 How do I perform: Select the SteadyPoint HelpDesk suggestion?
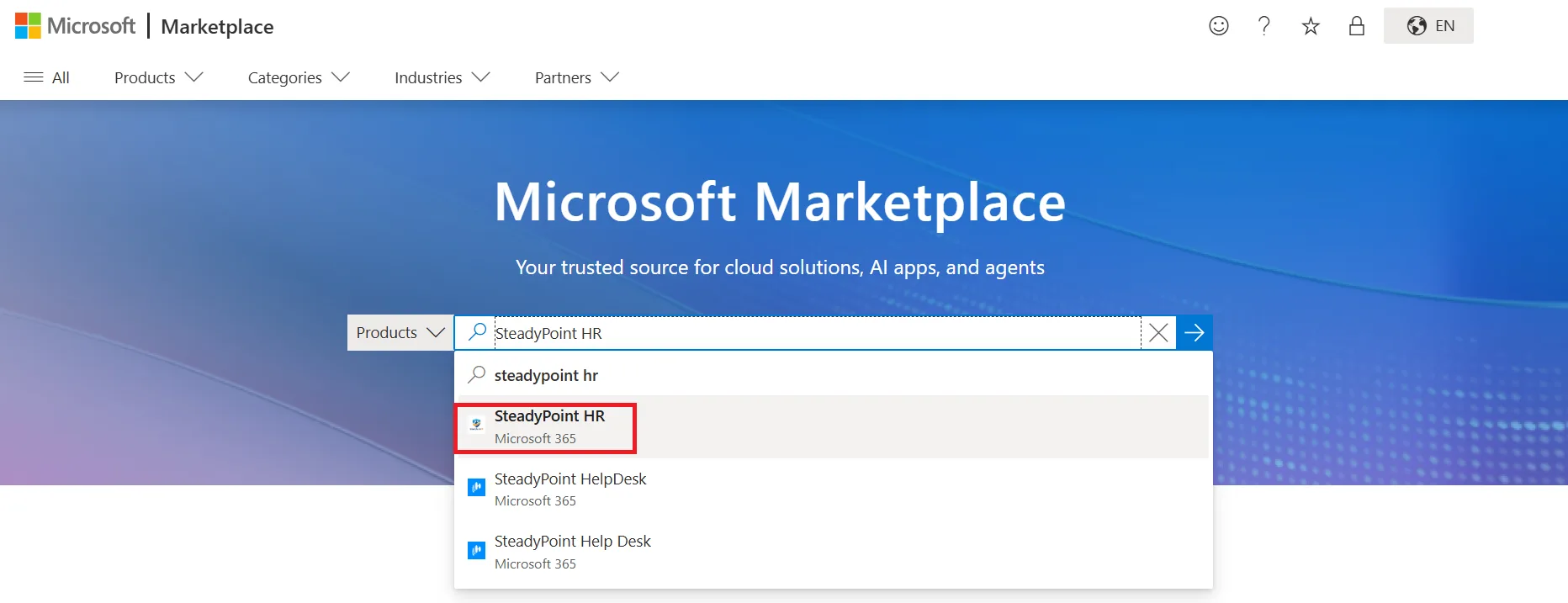click(834, 489)
